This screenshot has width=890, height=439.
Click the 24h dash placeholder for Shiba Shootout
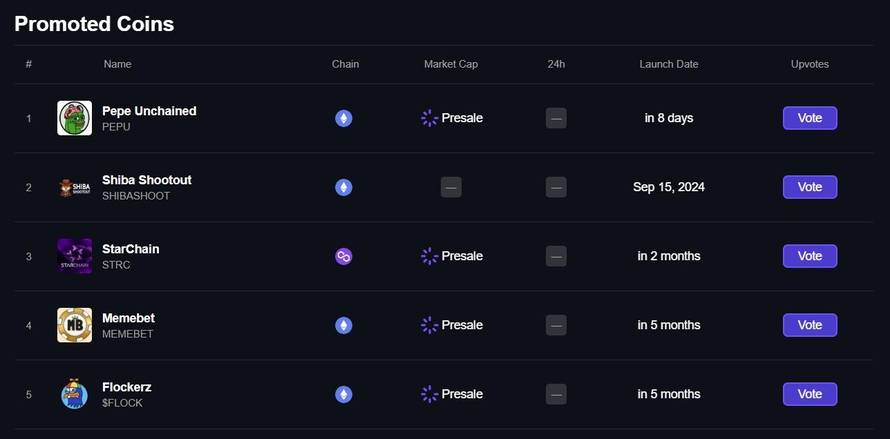[556, 187]
